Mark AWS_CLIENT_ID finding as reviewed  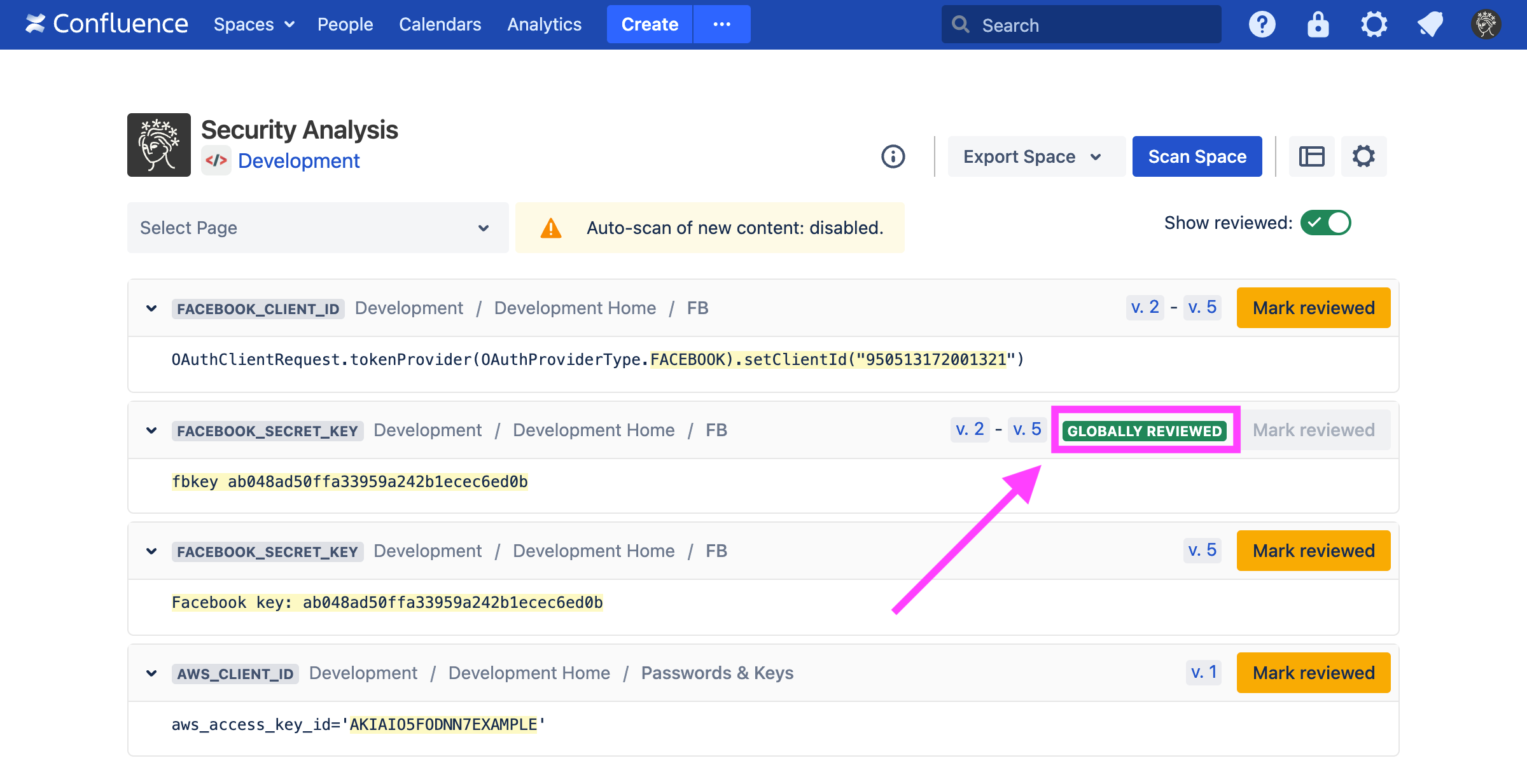click(1313, 673)
